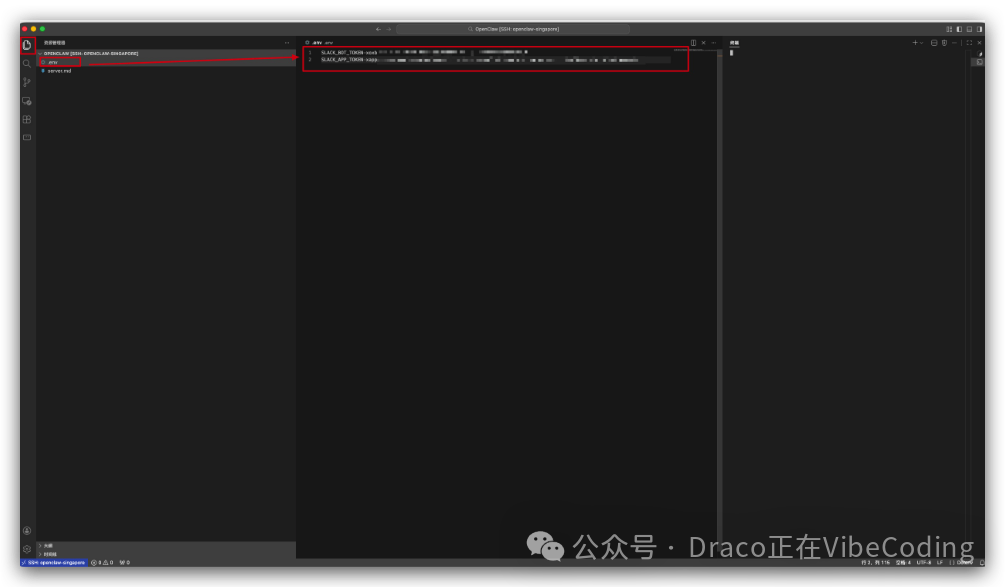Viewport: 1005px width, 587px height.
Task: Select the upper terminal instance in list
Action: (979, 54)
